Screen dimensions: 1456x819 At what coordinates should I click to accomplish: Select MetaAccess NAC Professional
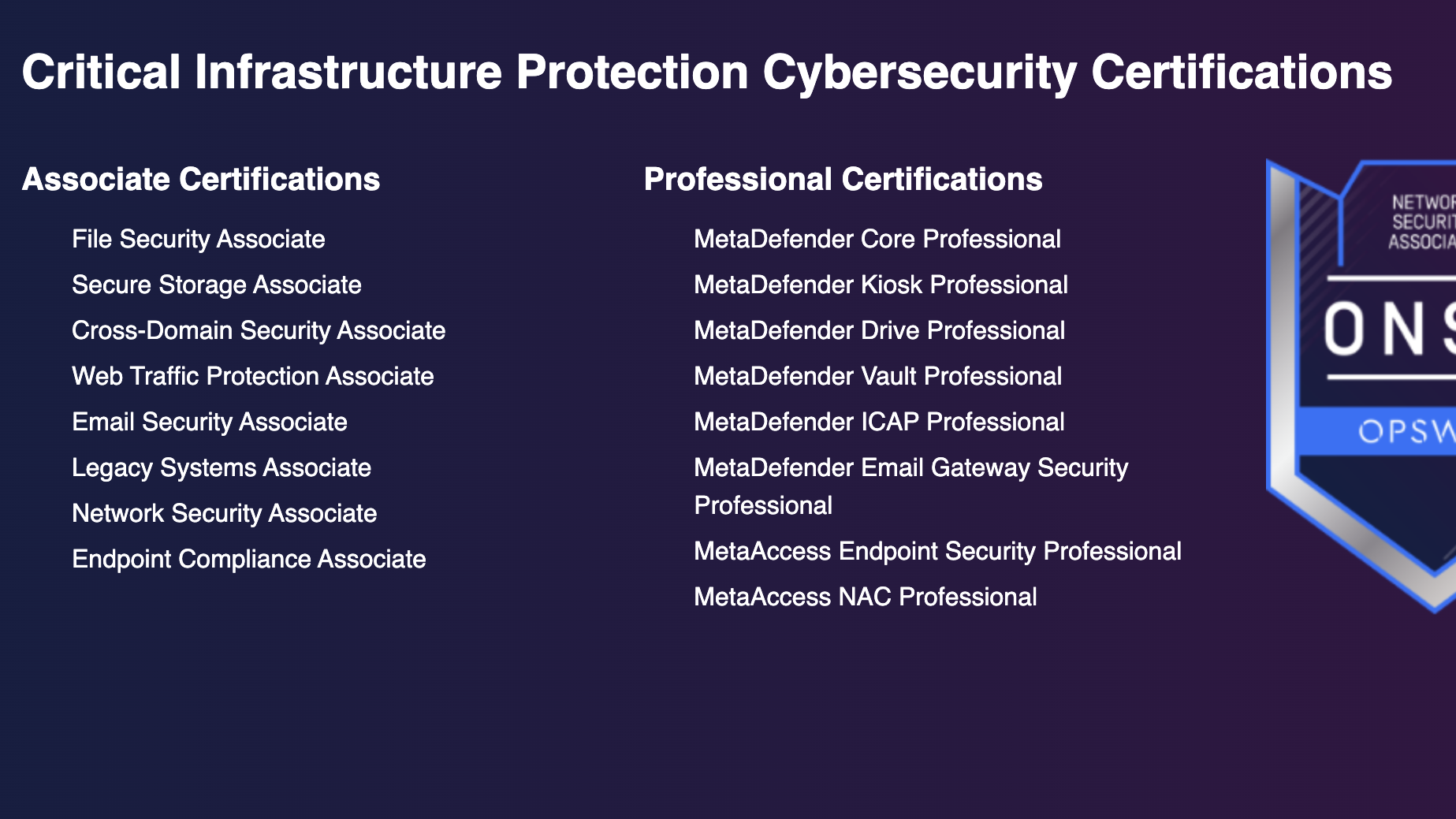[865, 597]
